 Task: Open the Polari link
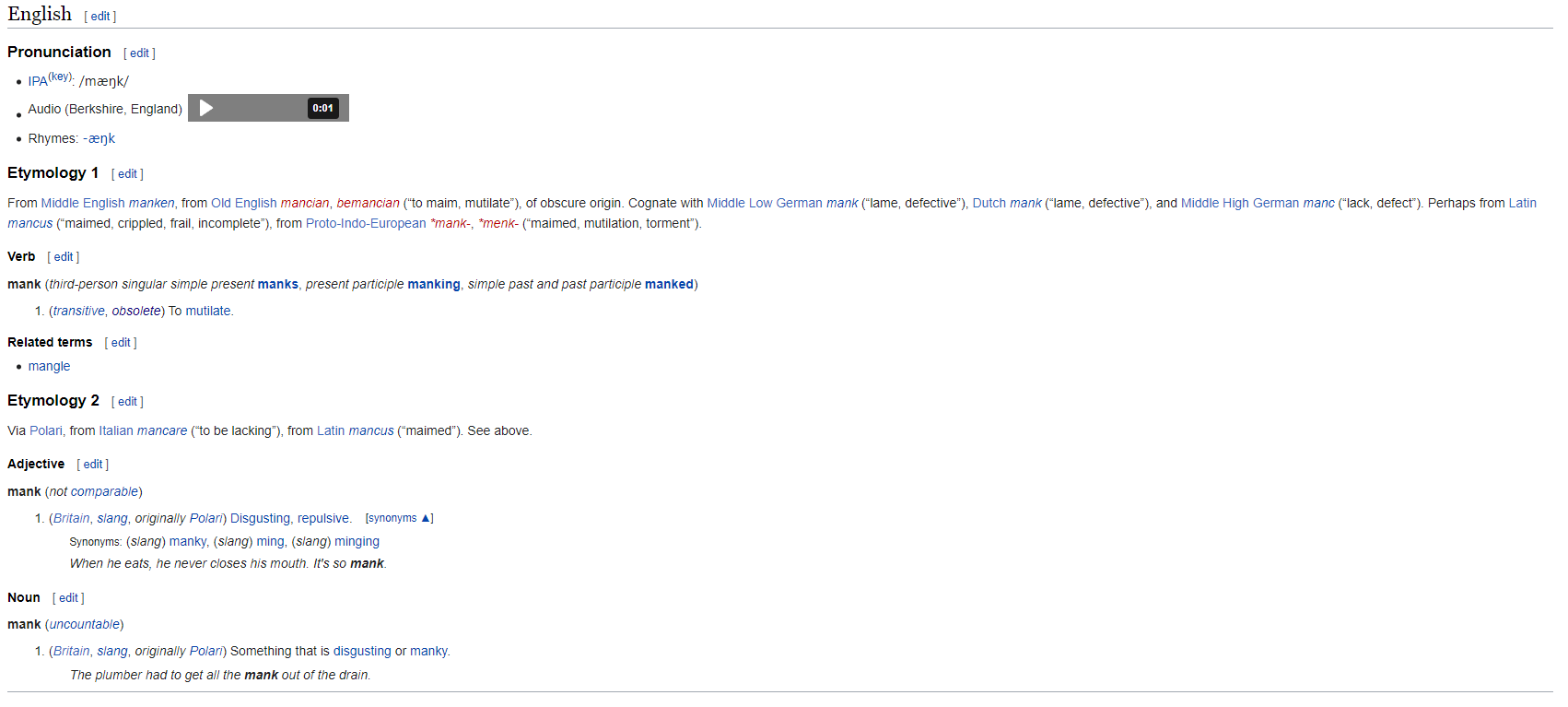pos(45,430)
